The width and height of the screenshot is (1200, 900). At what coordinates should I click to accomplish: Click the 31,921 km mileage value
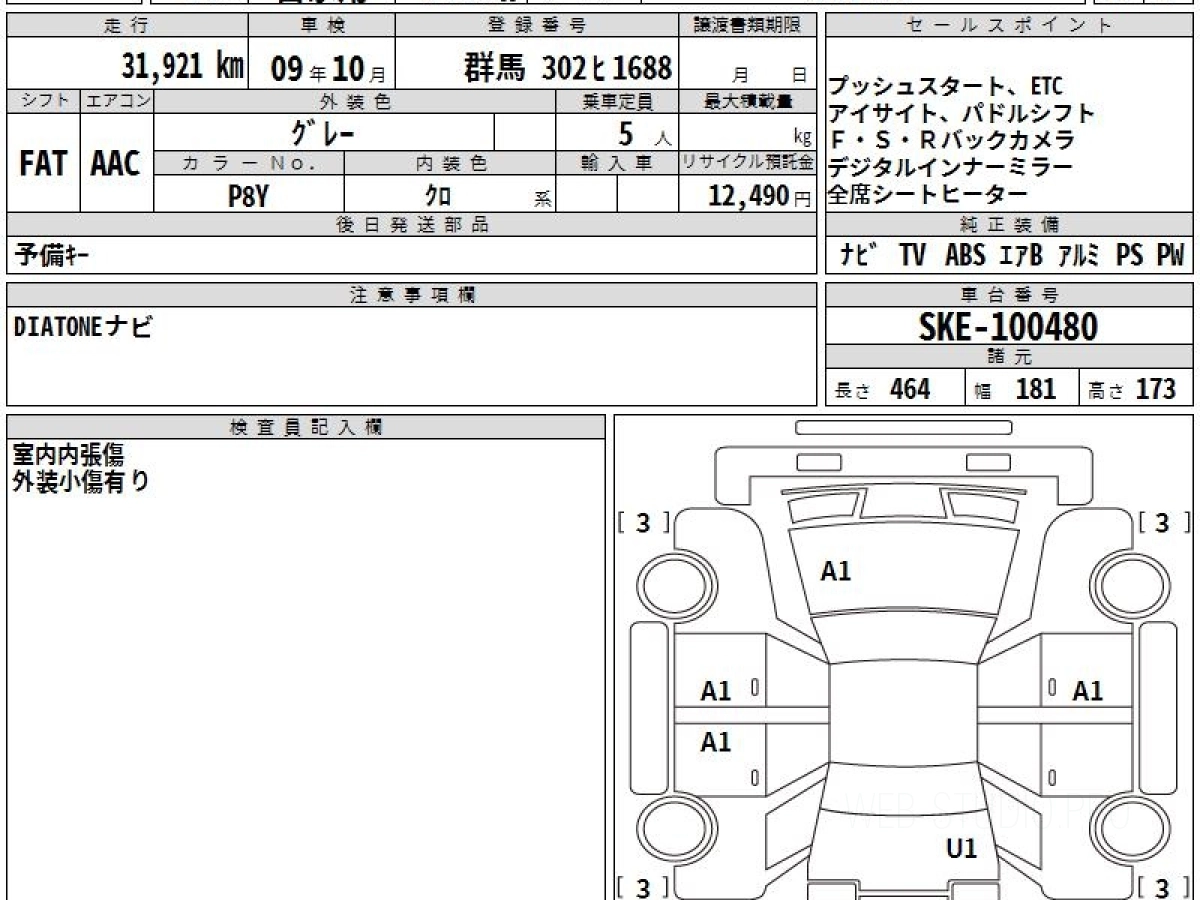[183, 67]
